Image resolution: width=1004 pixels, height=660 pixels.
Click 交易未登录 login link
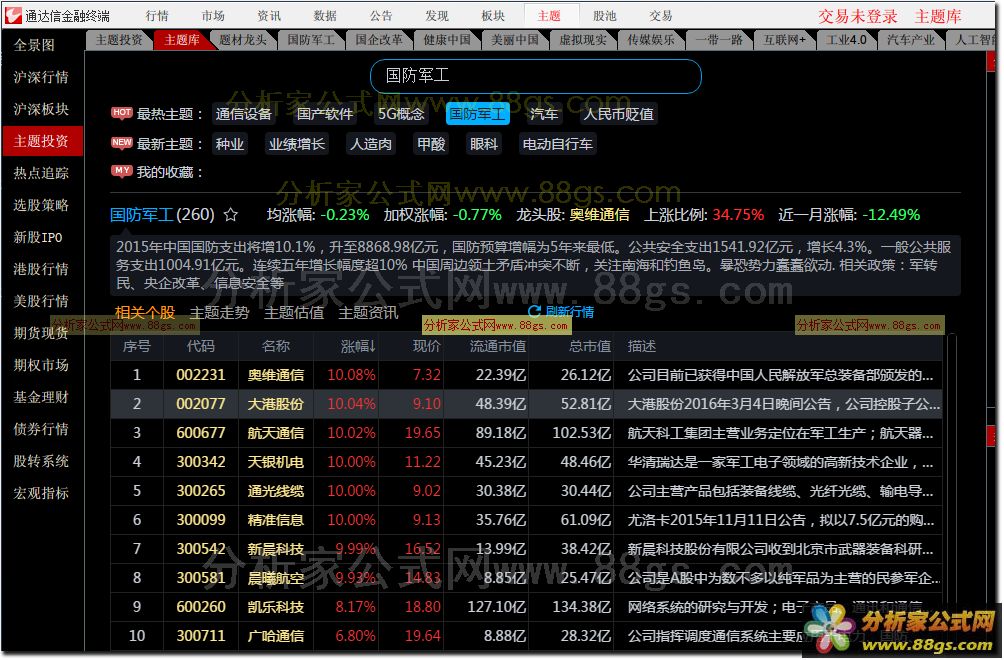(x=857, y=16)
